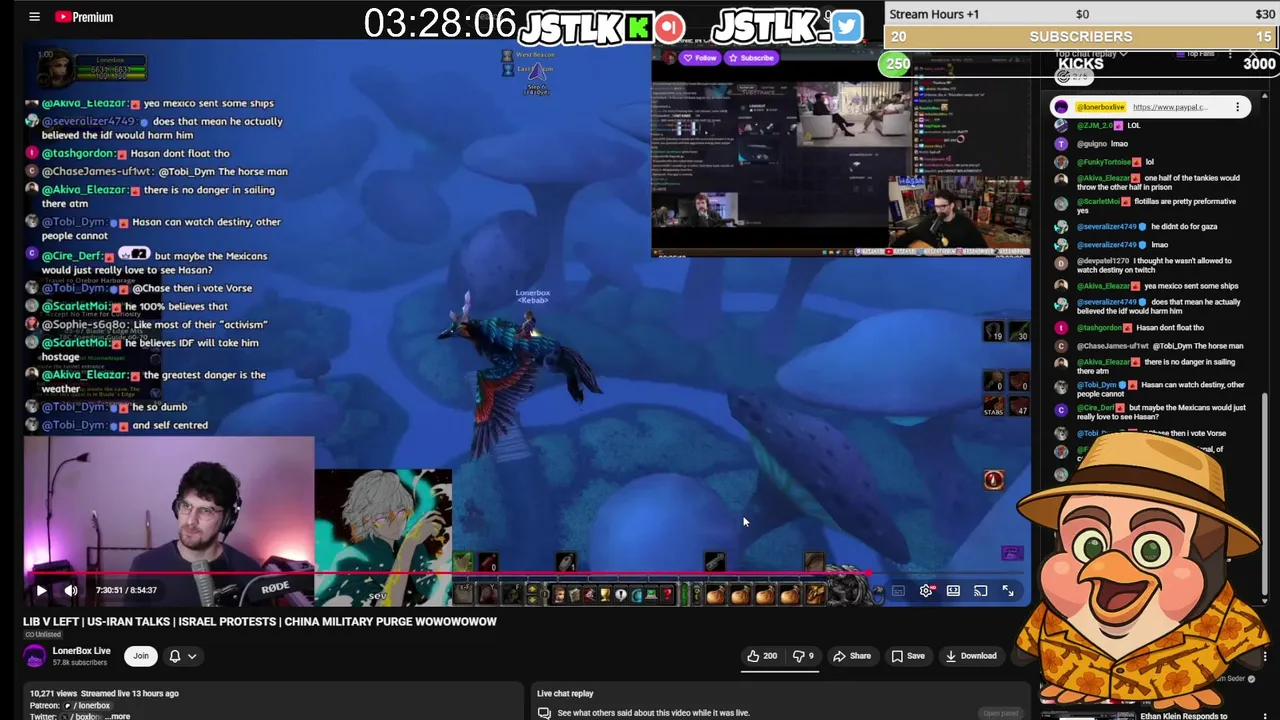Viewport: 1280px width, 720px height.
Task: Click the Follow button in embedded stream
Action: click(x=699, y=58)
